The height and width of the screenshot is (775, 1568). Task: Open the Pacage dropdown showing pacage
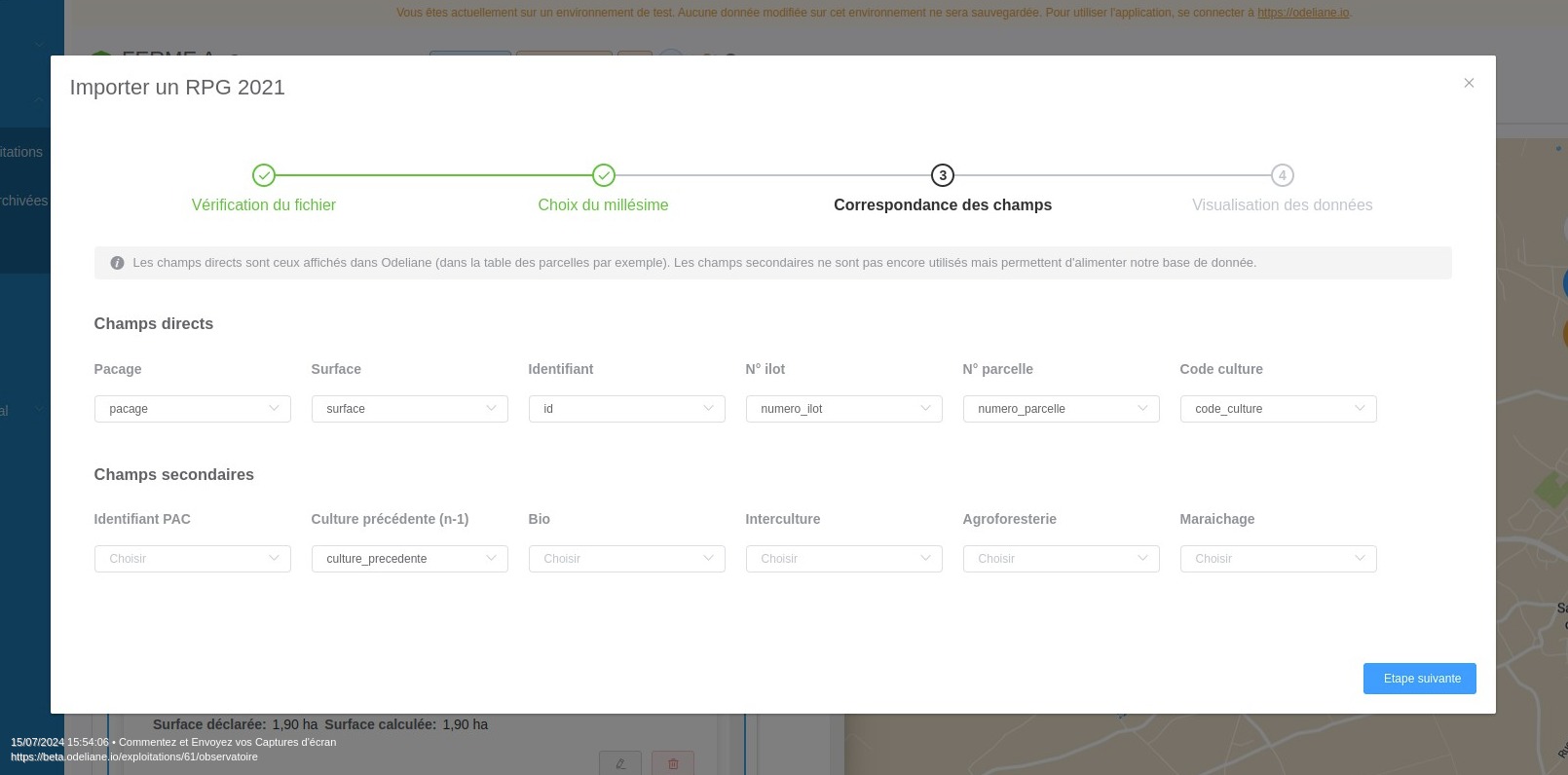pos(192,409)
